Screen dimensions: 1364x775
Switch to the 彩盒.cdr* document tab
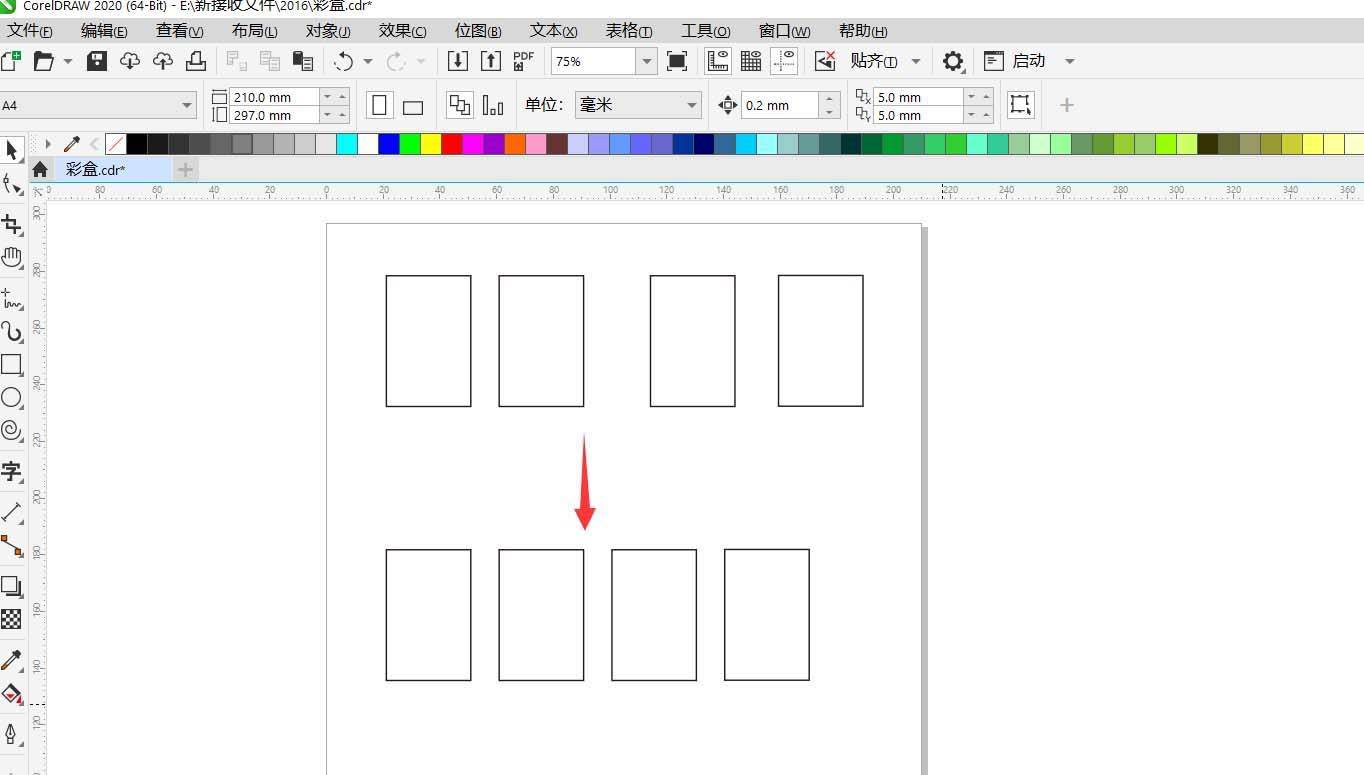[96, 169]
